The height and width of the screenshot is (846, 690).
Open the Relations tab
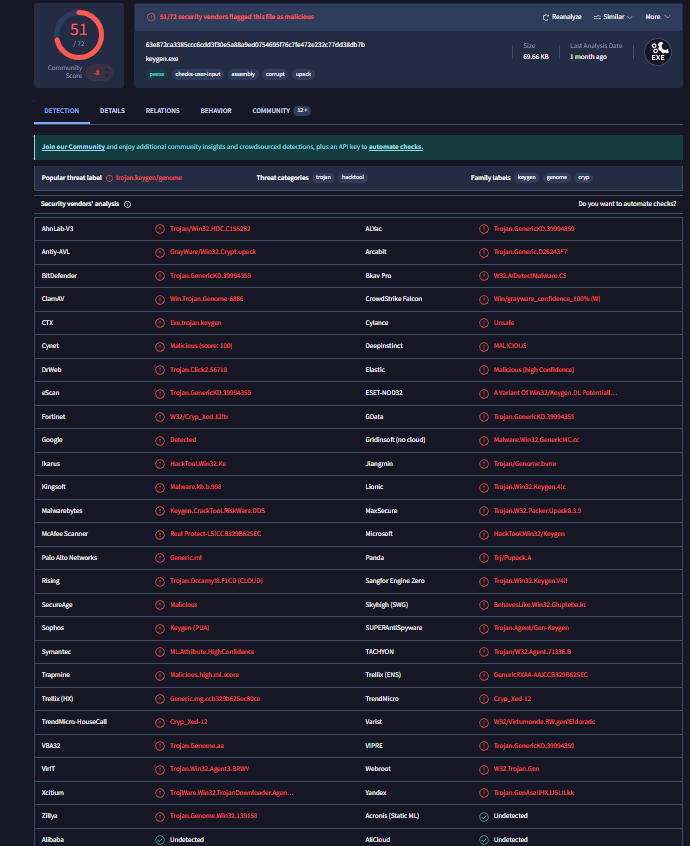pyautogui.click(x=163, y=111)
